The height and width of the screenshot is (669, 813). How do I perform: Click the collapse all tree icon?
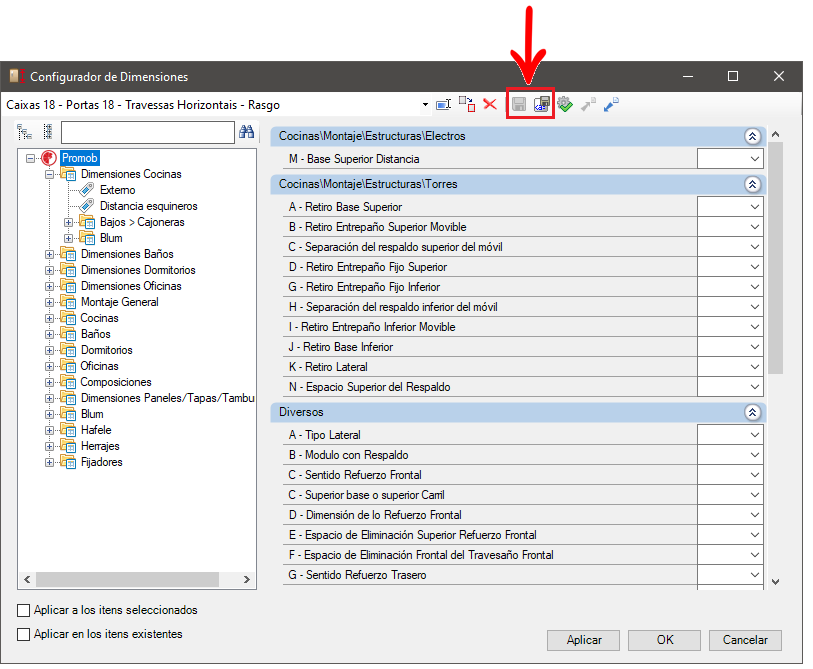point(47,132)
